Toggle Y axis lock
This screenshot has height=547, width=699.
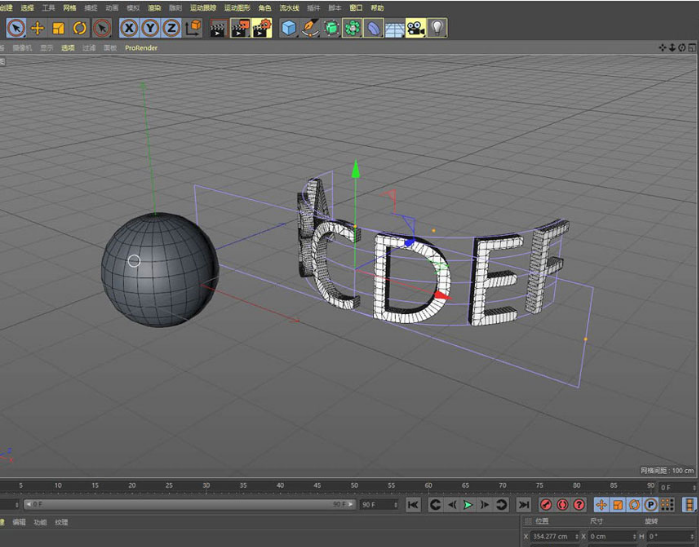tap(150, 28)
